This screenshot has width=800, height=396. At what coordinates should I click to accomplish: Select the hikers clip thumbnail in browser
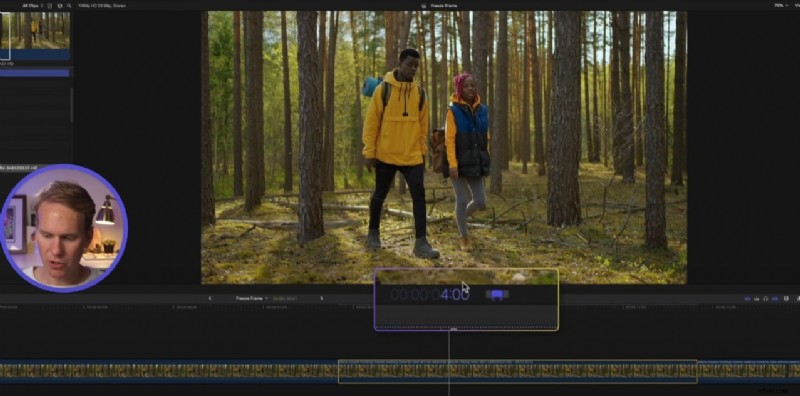coord(35,36)
